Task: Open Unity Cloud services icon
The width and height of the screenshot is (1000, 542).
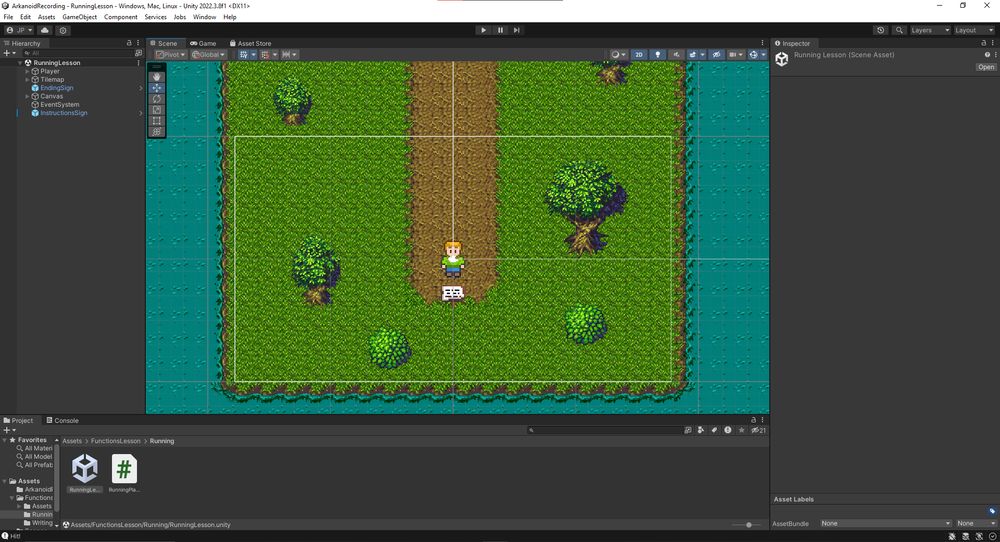Action: pos(45,30)
